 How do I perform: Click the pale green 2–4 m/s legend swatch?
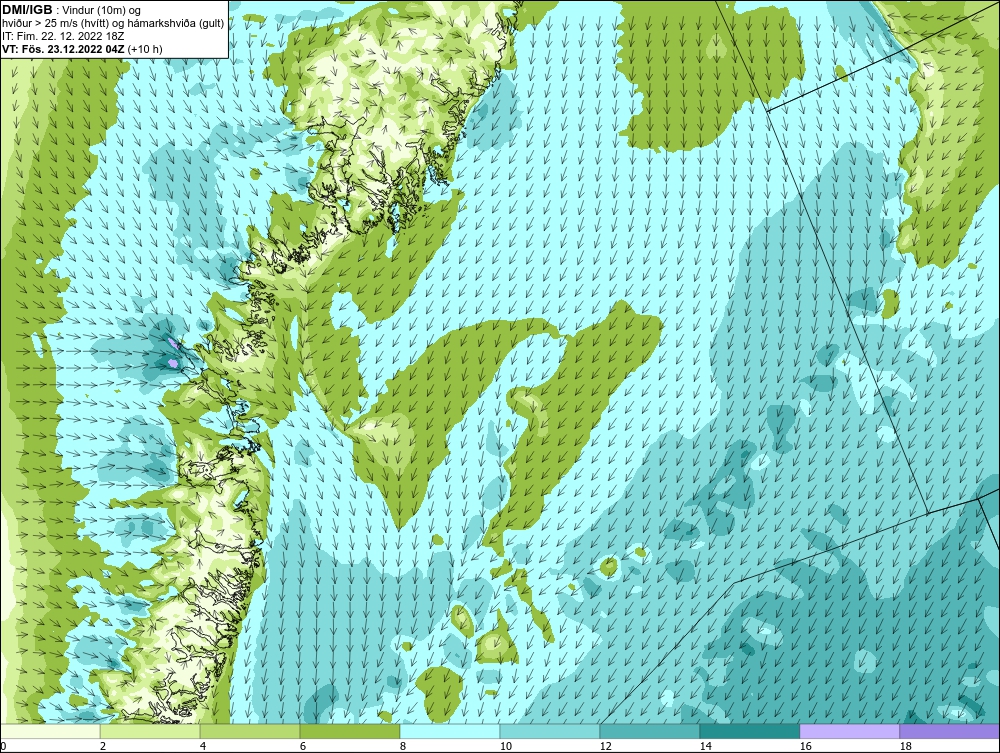tap(150, 731)
